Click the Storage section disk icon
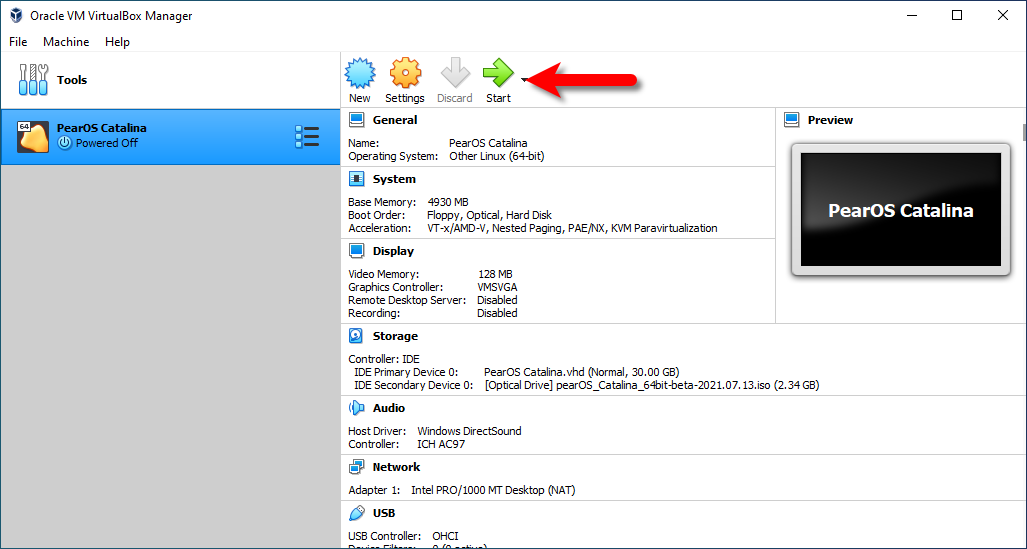The image size is (1027, 549). pyautogui.click(x=356, y=336)
